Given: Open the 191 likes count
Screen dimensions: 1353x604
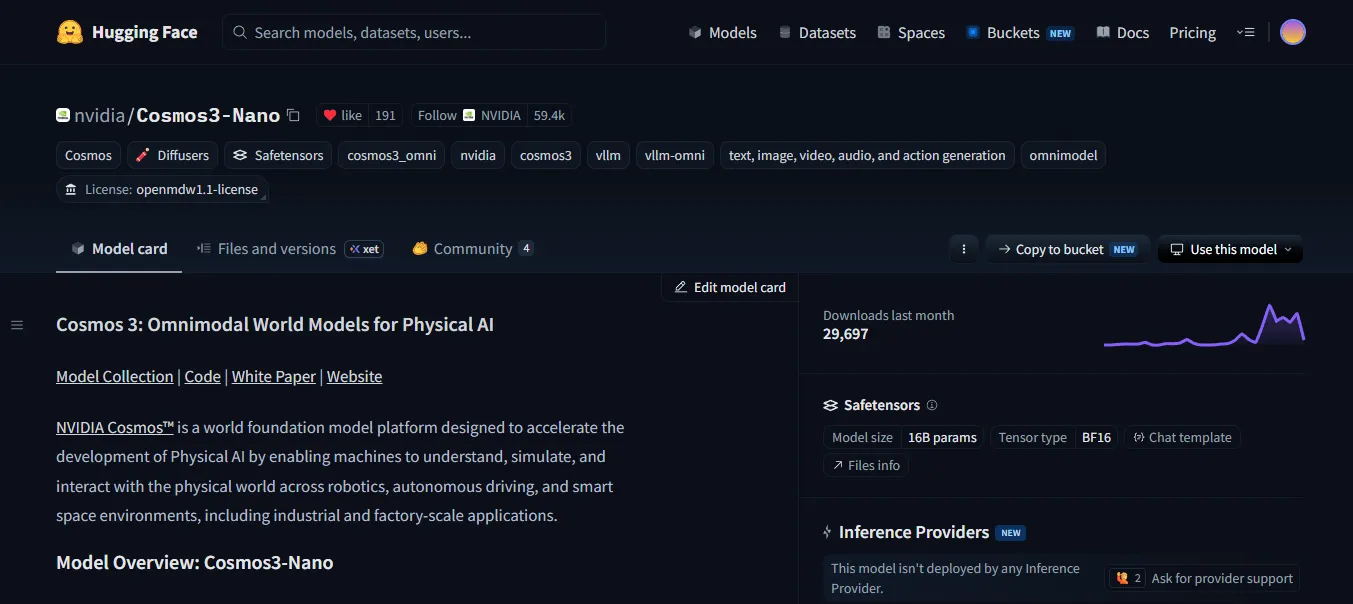Looking at the screenshot, I should [385, 115].
